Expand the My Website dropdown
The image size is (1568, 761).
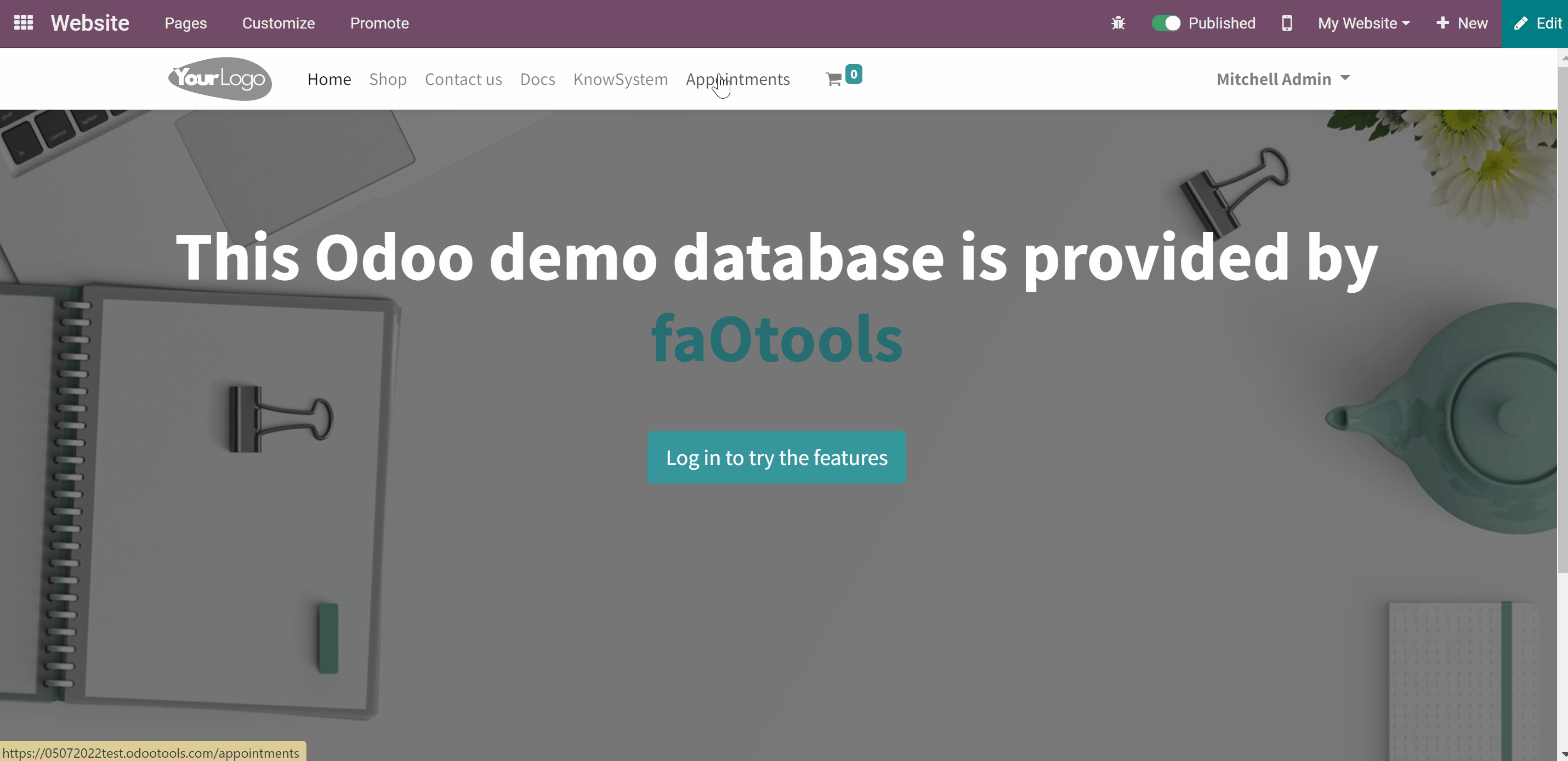[1364, 23]
